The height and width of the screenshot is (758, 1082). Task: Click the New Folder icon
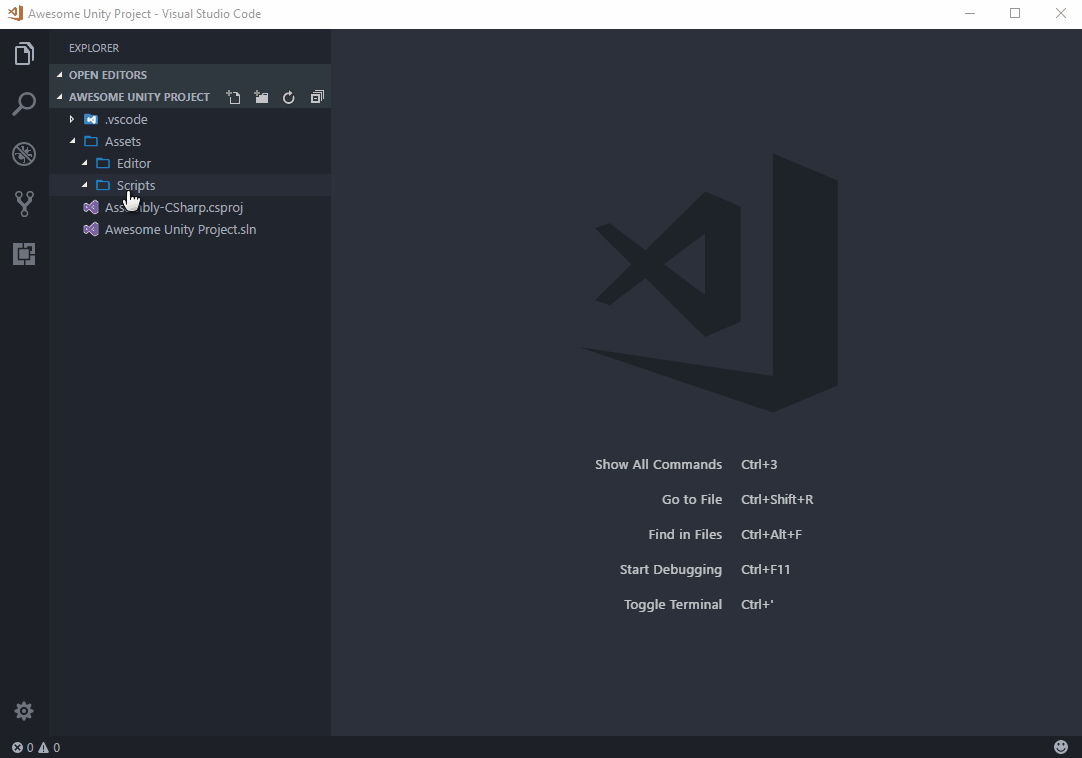click(262, 97)
